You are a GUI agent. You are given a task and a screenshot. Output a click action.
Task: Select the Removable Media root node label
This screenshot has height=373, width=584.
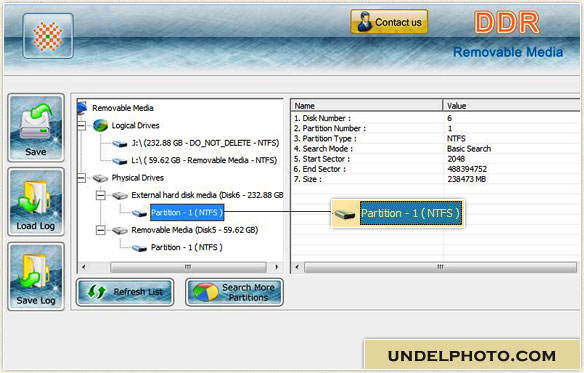coord(123,108)
